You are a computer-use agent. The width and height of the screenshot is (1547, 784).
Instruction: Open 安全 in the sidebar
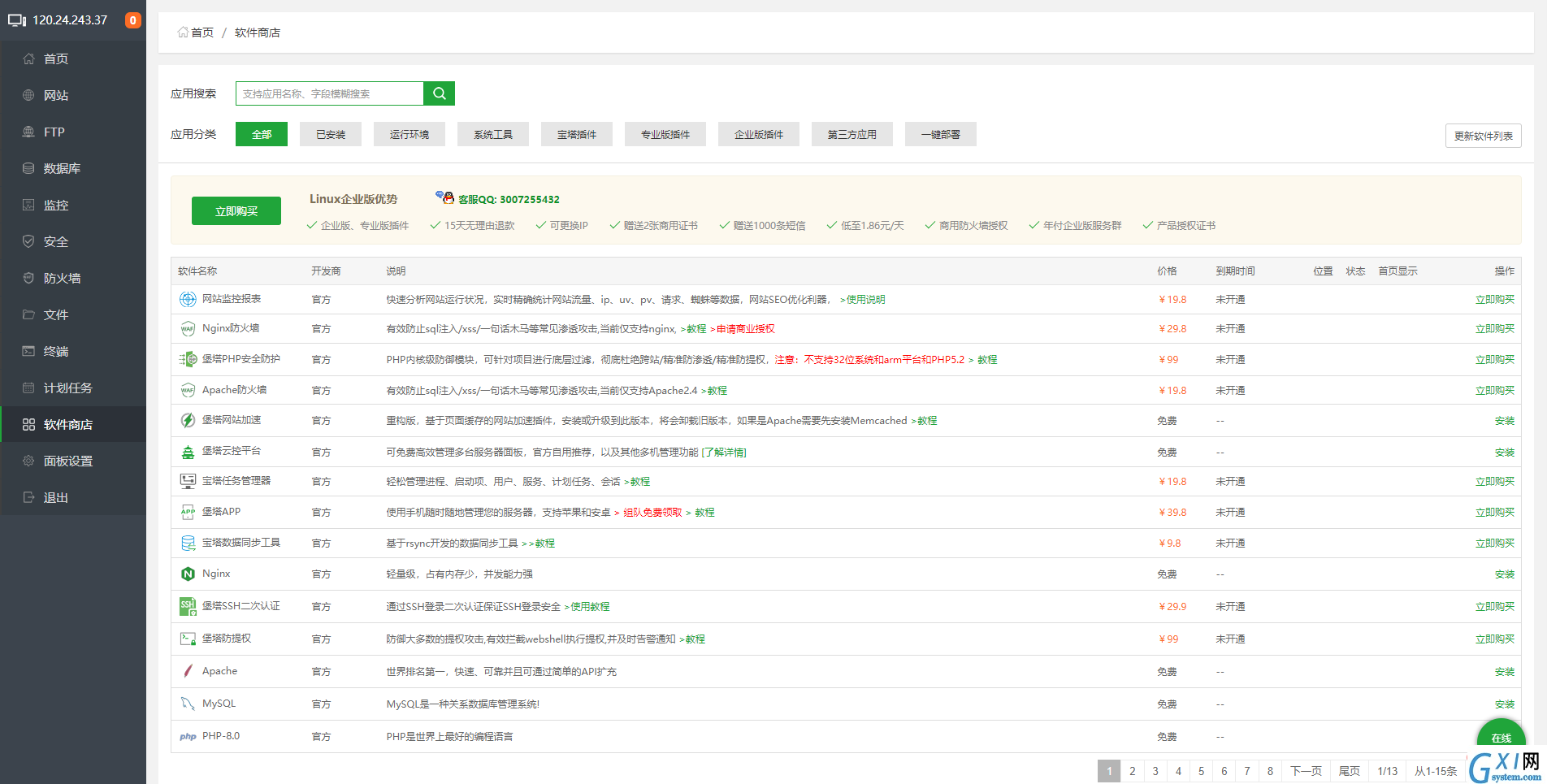click(73, 241)
